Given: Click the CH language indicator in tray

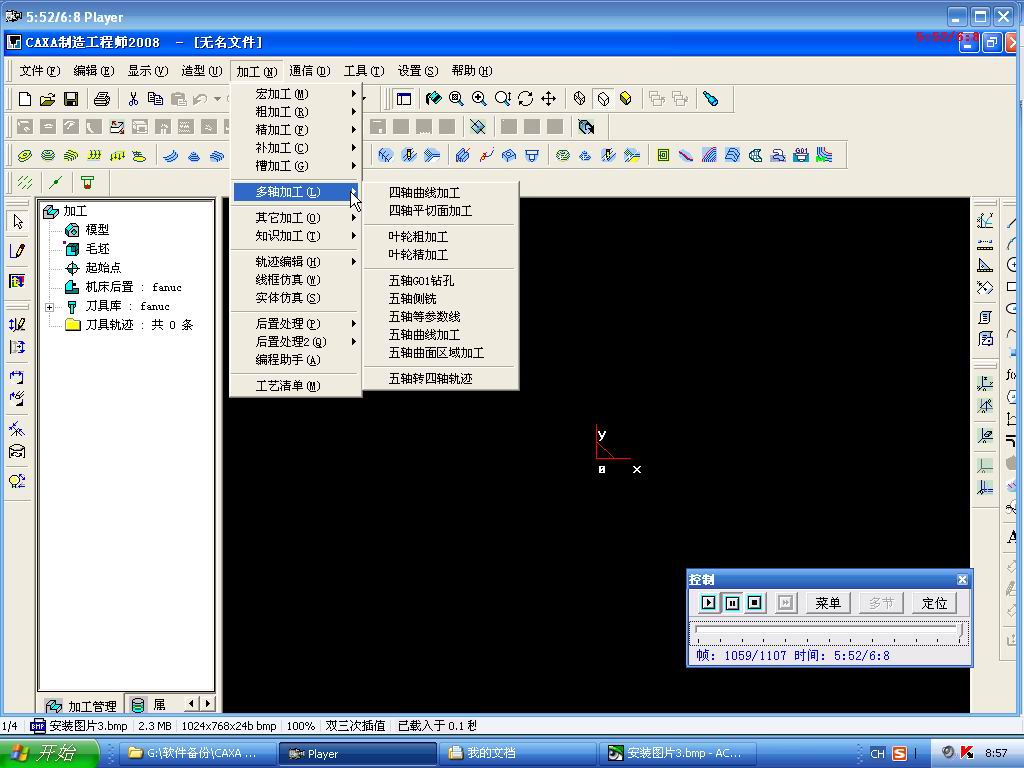Looking at the screenshot, I should pos(877,753).
